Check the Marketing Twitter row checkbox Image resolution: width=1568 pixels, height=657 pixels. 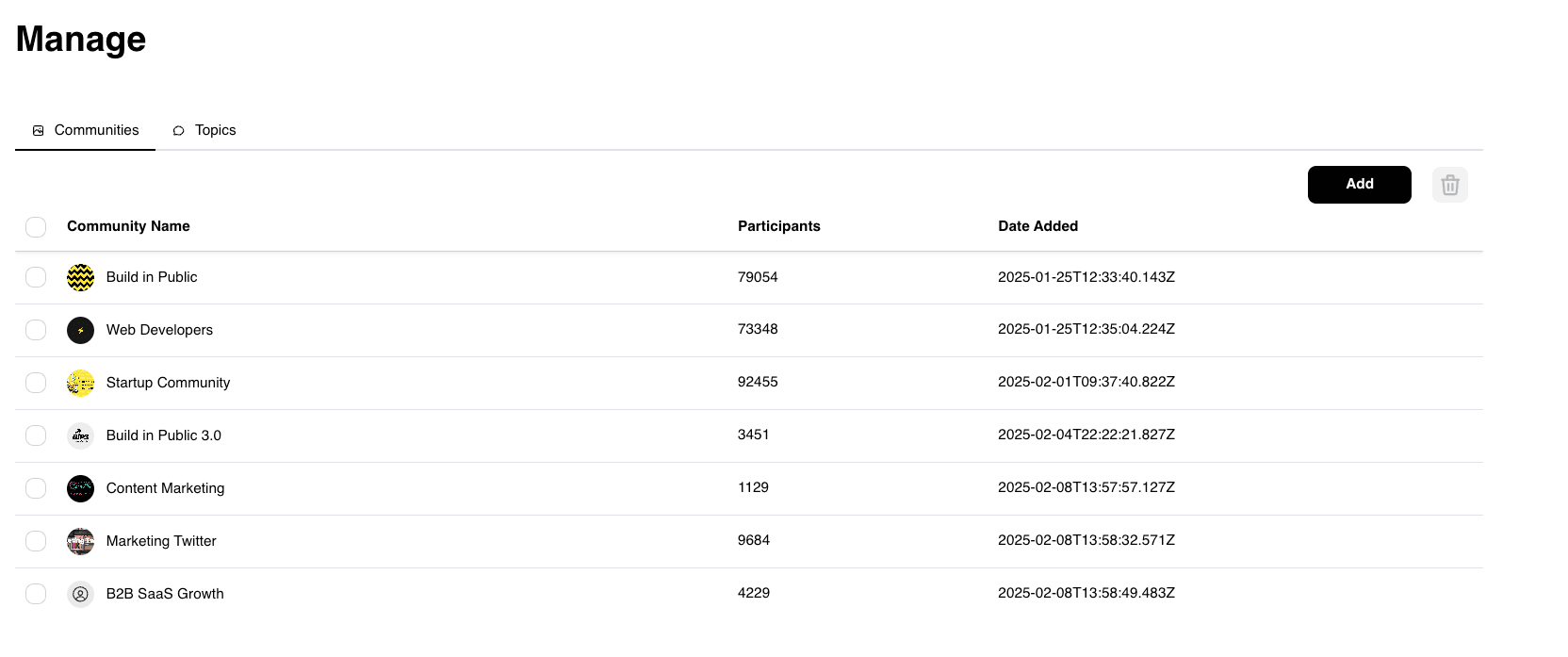click(x=36, y=541)
